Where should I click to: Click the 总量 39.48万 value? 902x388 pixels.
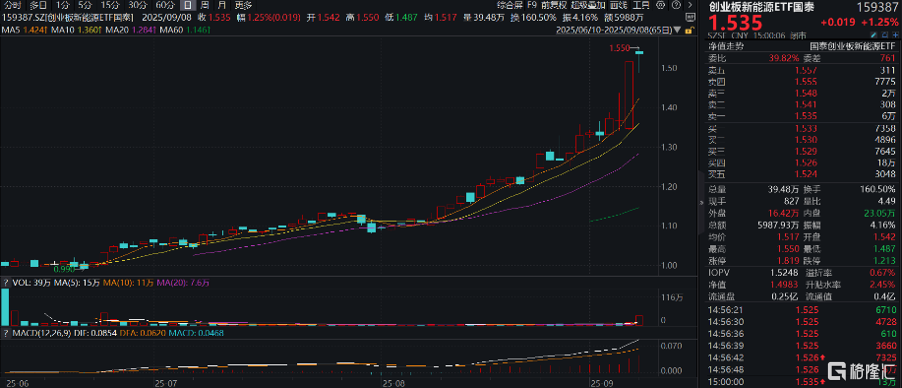pos(784,189)
